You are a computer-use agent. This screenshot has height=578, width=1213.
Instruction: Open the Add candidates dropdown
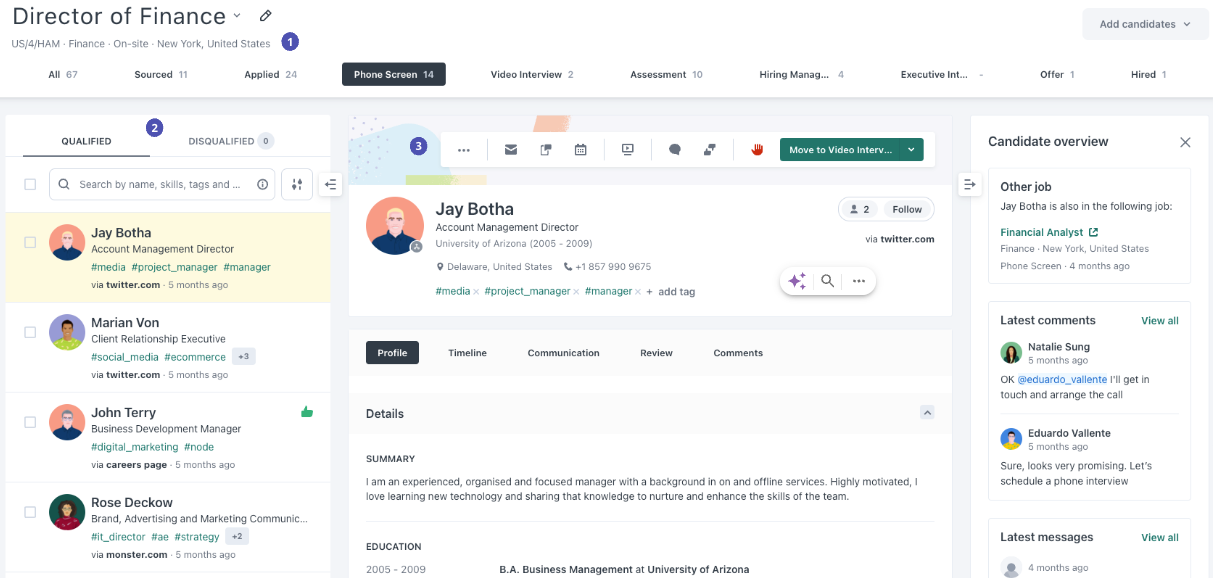pos(1145,24)
